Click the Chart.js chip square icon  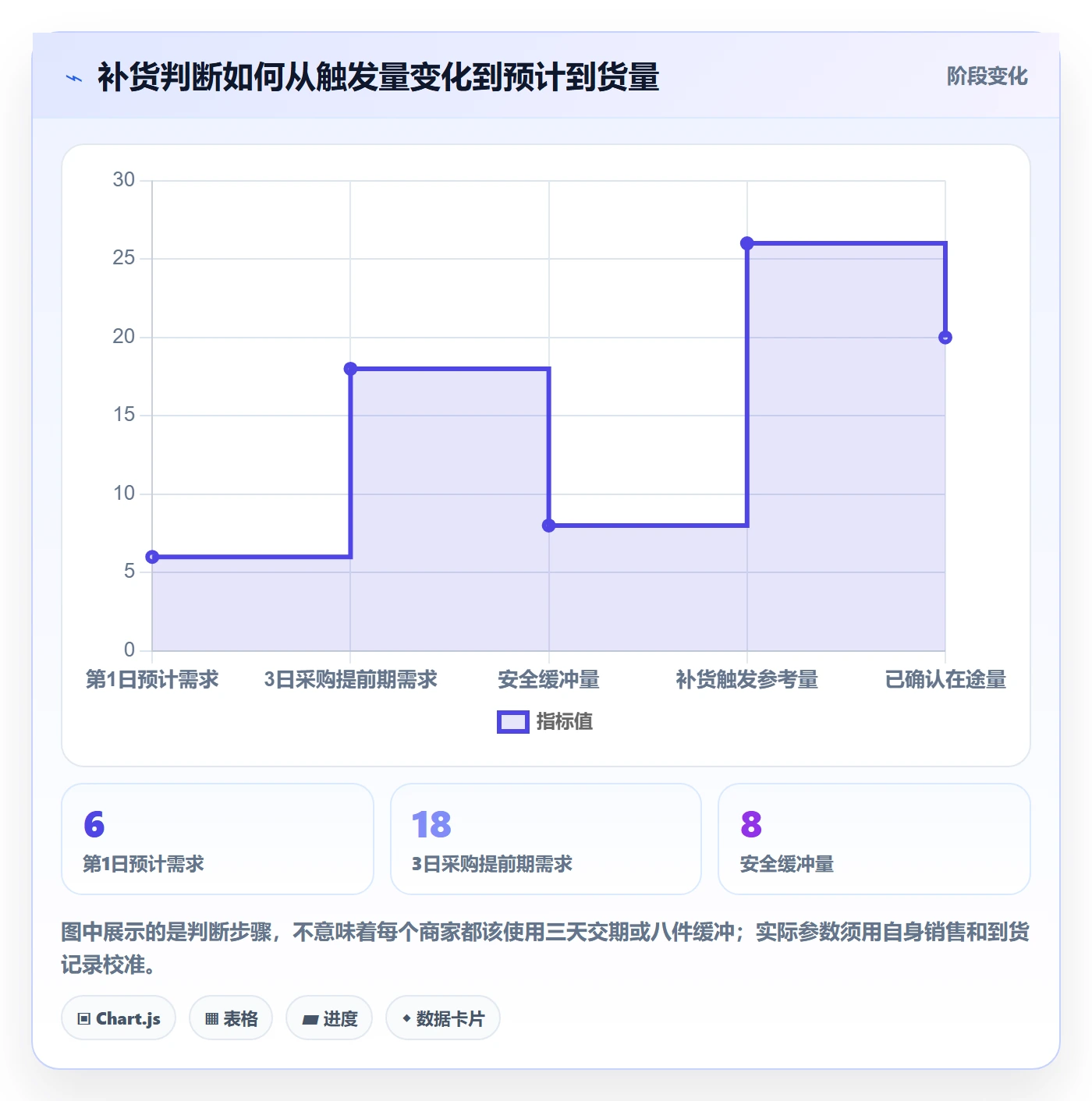coord(84,1019)
